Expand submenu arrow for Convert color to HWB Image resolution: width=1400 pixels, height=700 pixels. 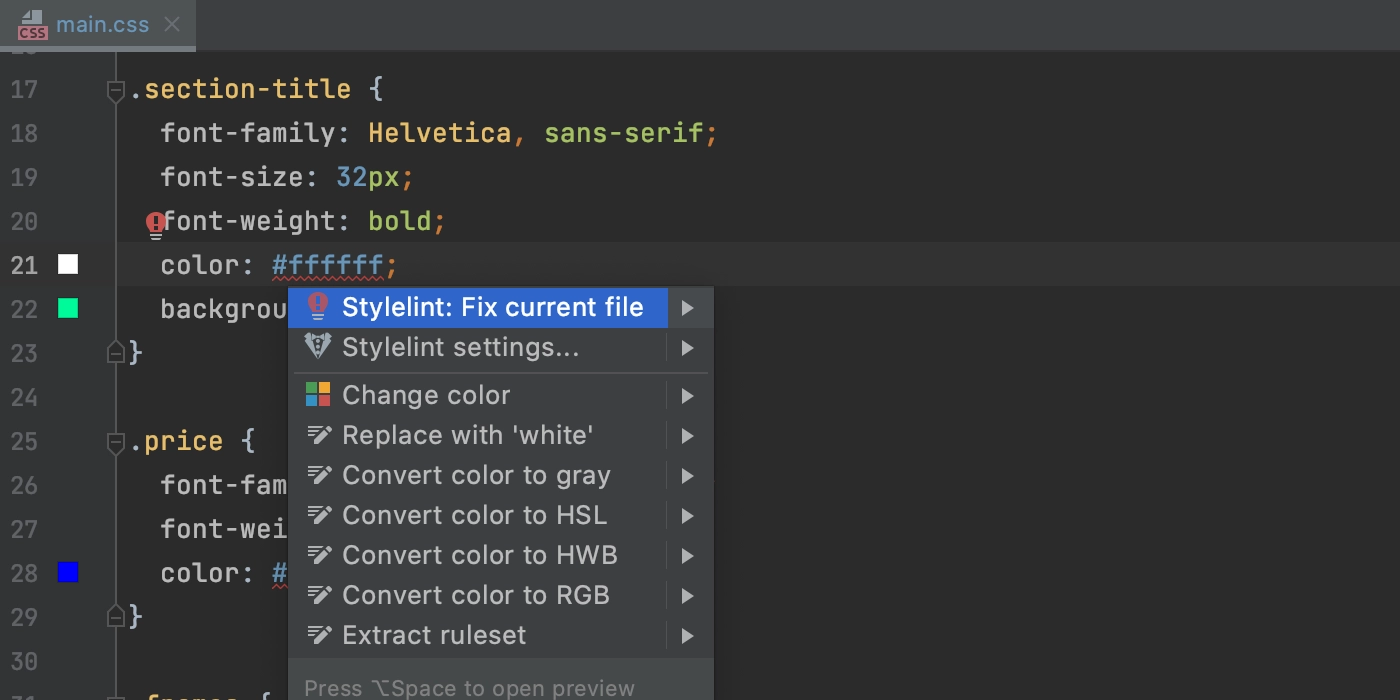click(x=688, y=556)
